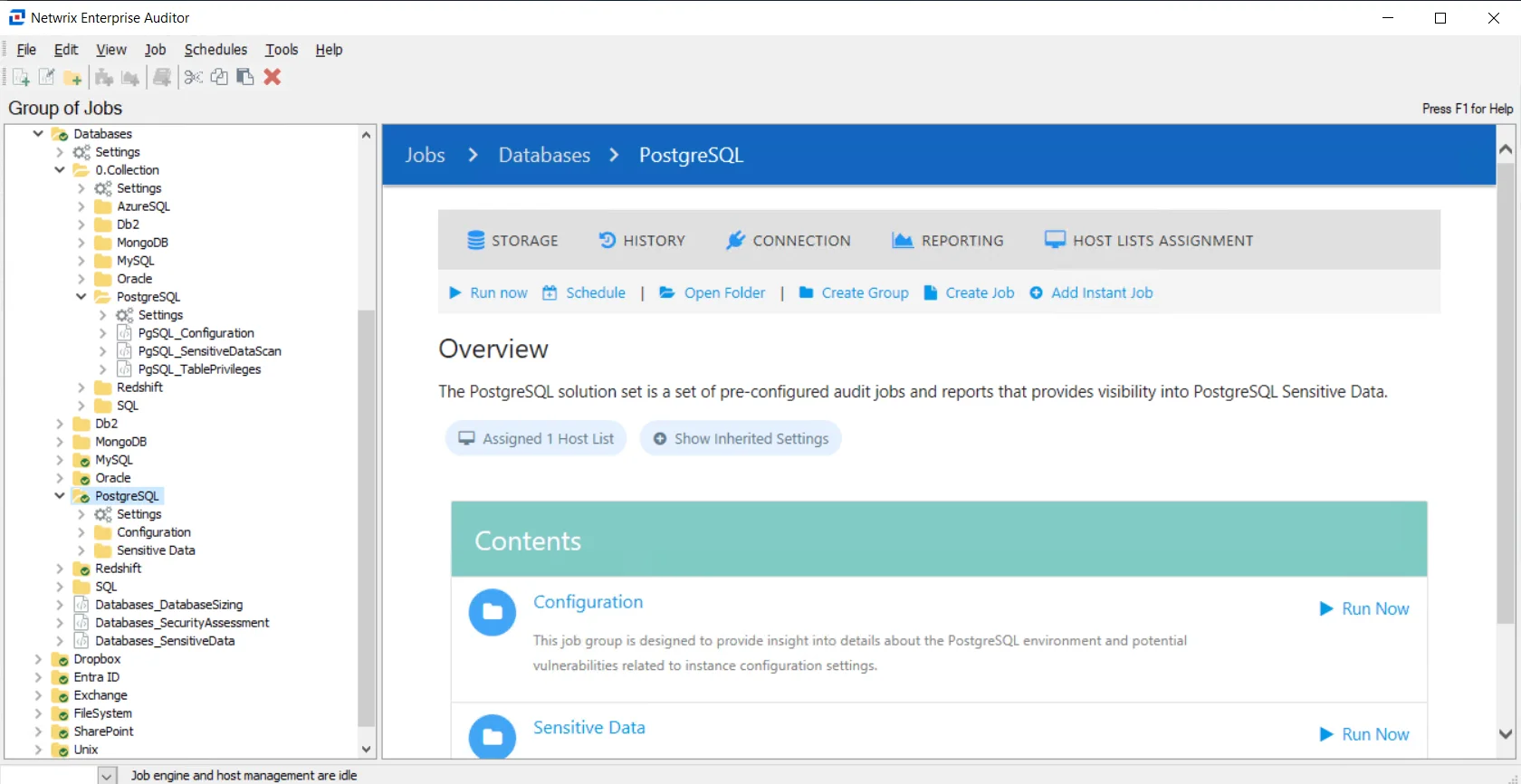1521x784 pixels.
Task: Expand the MongoDB node under 0.Collection
Action: click(x=81, y=243)
